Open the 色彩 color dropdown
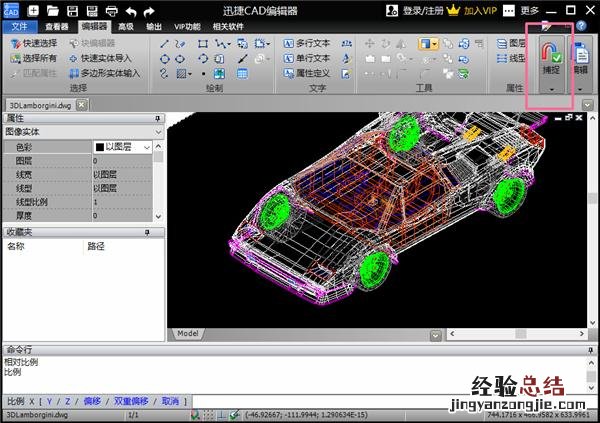This screenshot has height=423, width=600. [147, 147]
